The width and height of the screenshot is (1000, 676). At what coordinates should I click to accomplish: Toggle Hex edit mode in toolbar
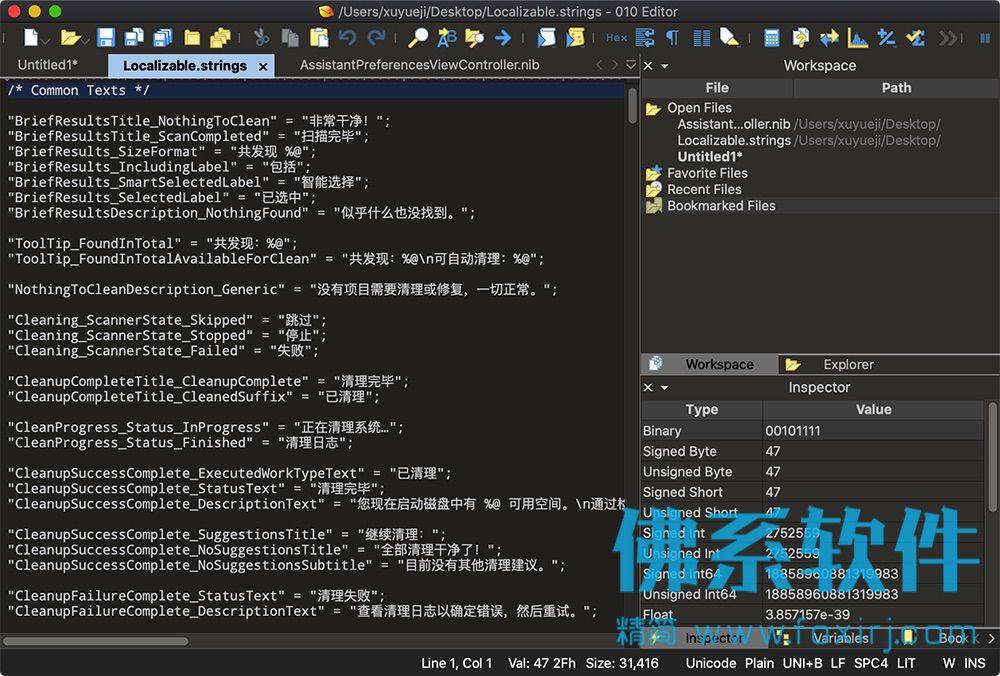616,38
